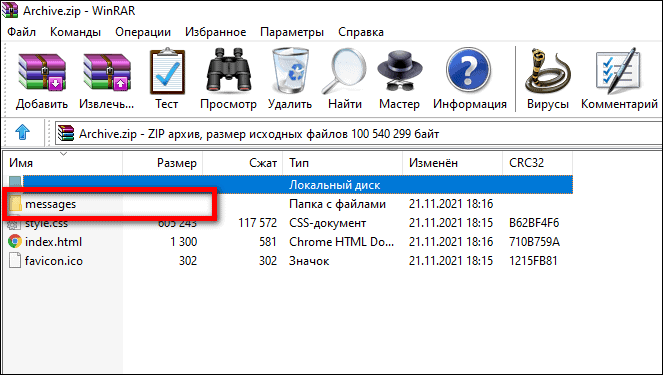
Task: Open the Комментарий checklist icon
Action: [619, 71]
